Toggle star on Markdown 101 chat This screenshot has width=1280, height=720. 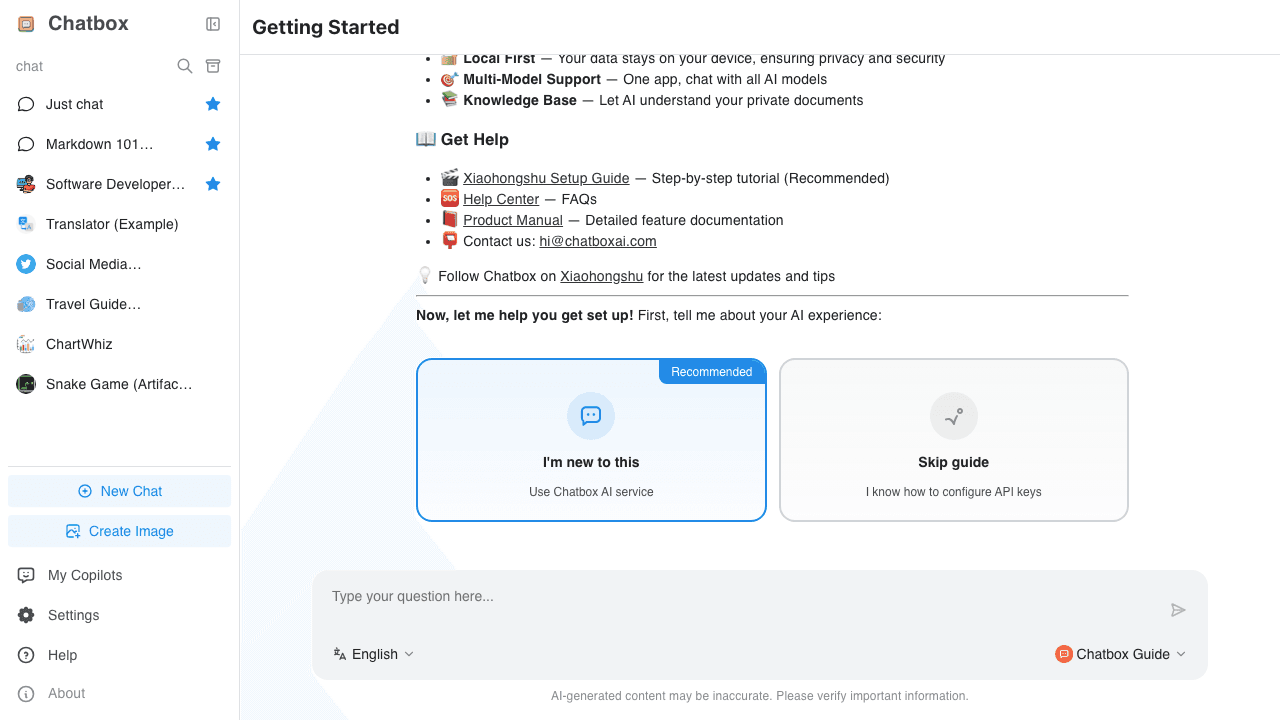[213, 144]
